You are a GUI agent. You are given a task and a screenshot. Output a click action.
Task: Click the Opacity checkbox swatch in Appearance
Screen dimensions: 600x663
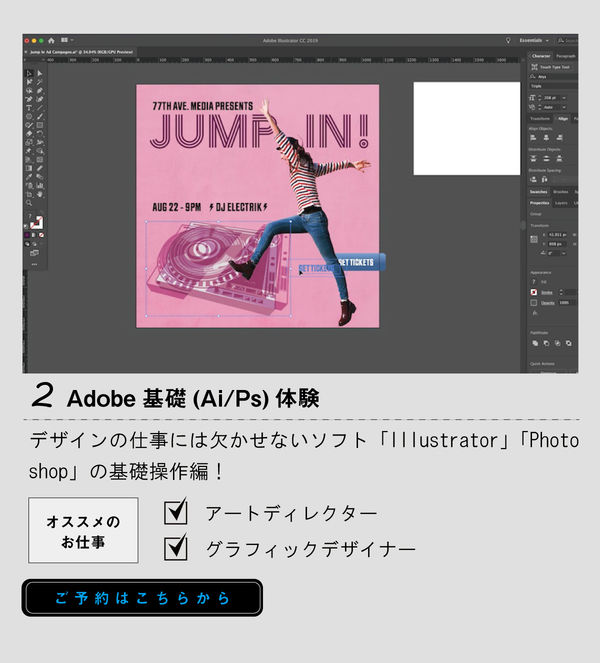tap(533, 302)
